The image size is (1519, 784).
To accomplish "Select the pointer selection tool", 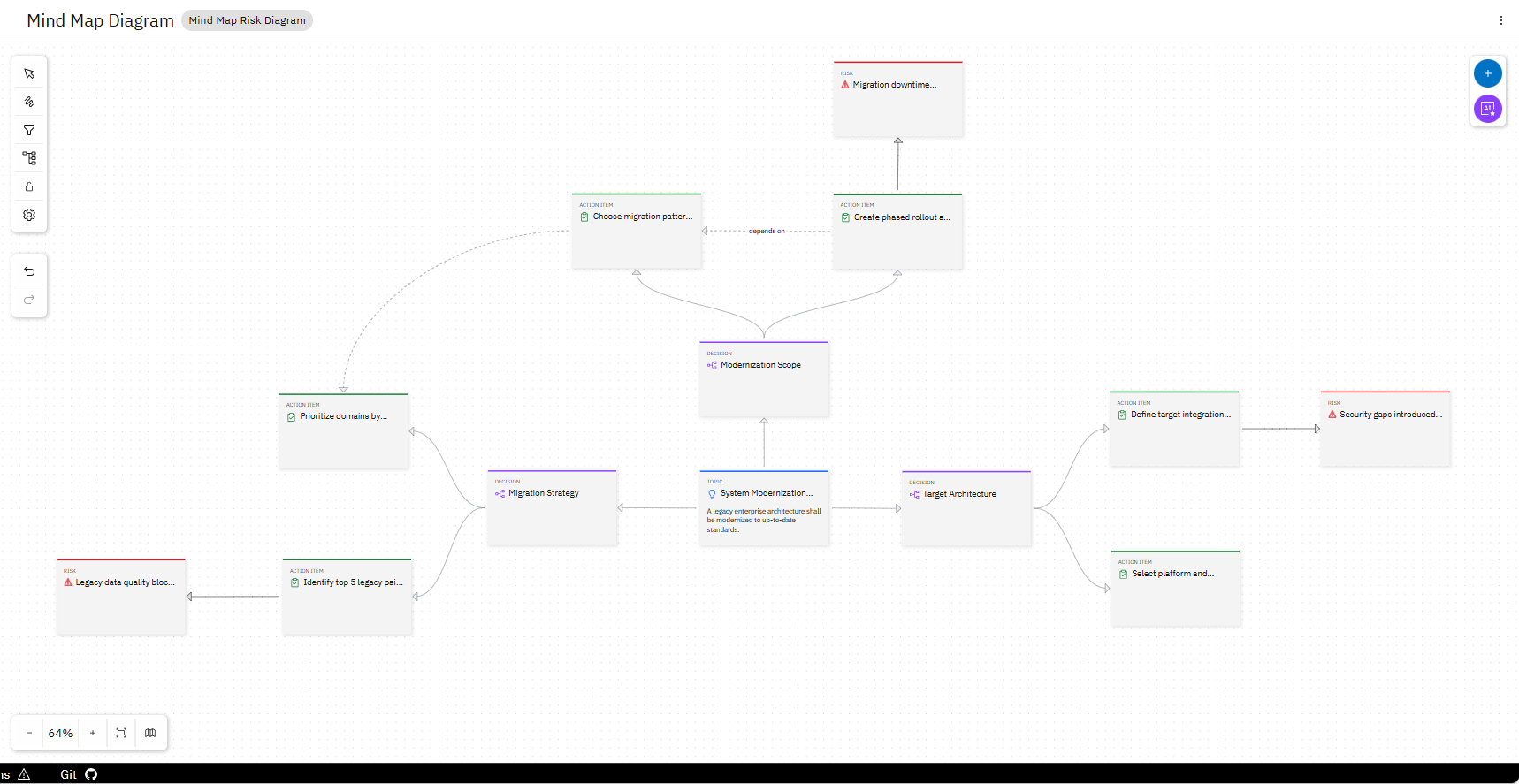I will tap(29, 73).
